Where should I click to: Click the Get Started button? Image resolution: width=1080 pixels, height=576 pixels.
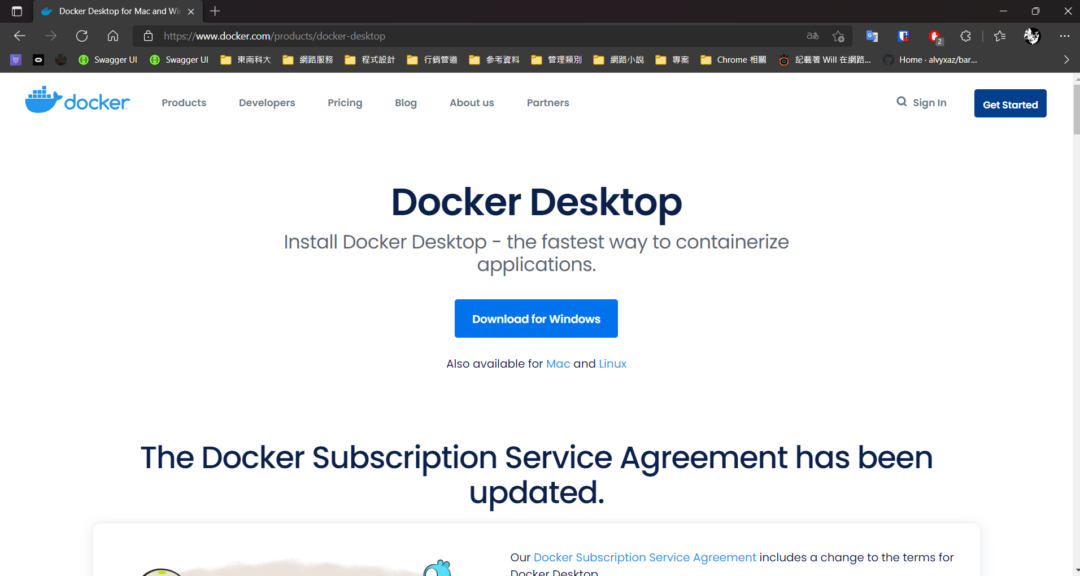1010,103
